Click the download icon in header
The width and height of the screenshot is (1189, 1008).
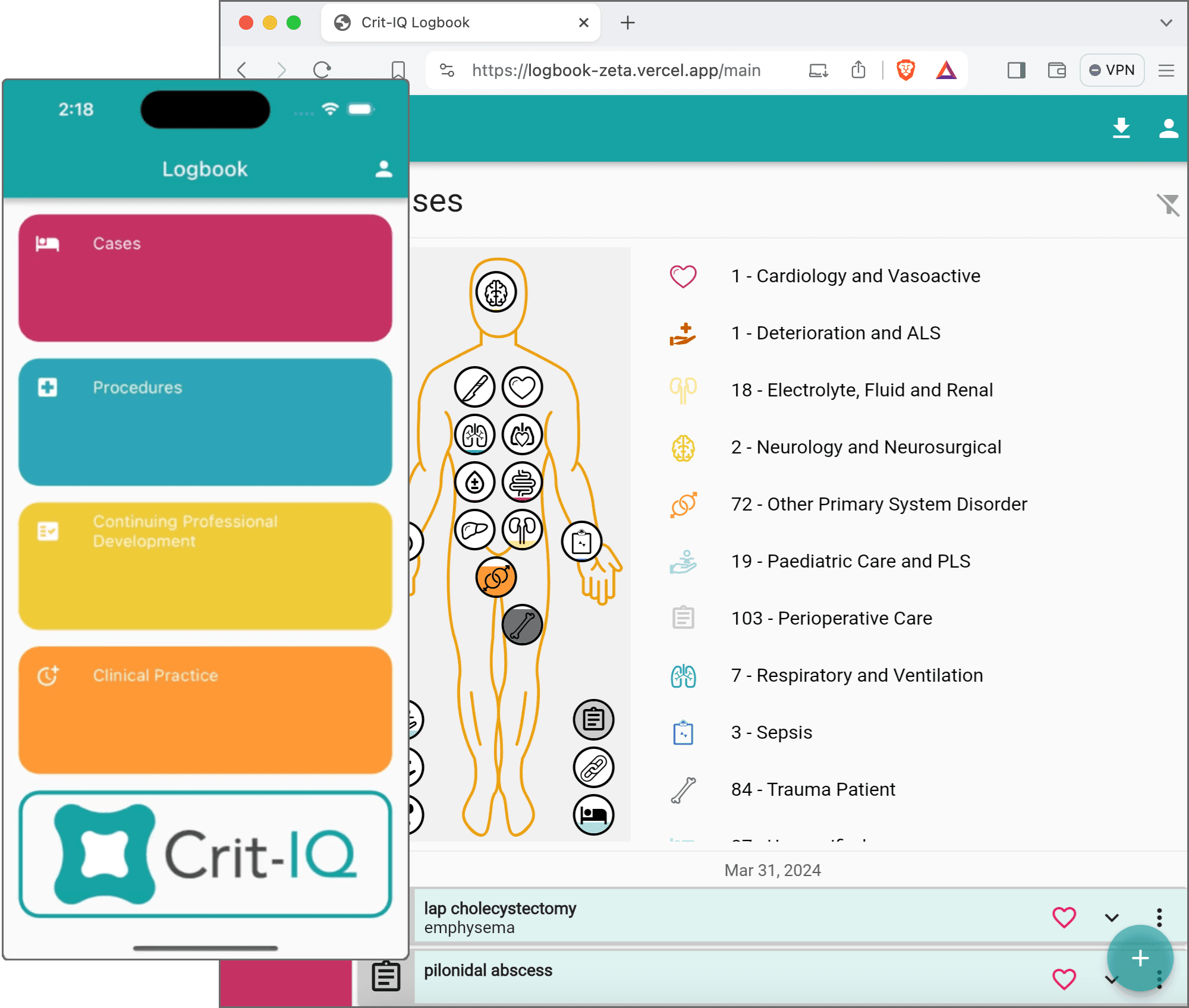tap(1121, 128)
